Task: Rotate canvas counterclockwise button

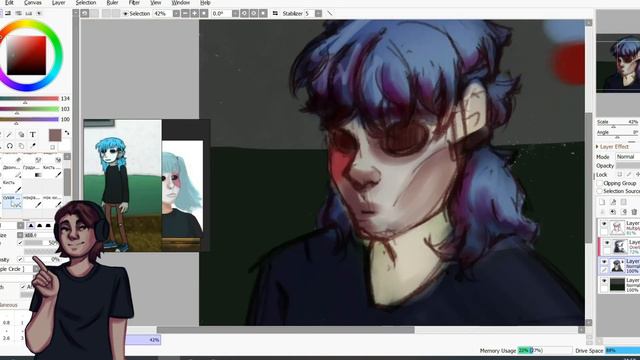Action: (x=244, y=13)
